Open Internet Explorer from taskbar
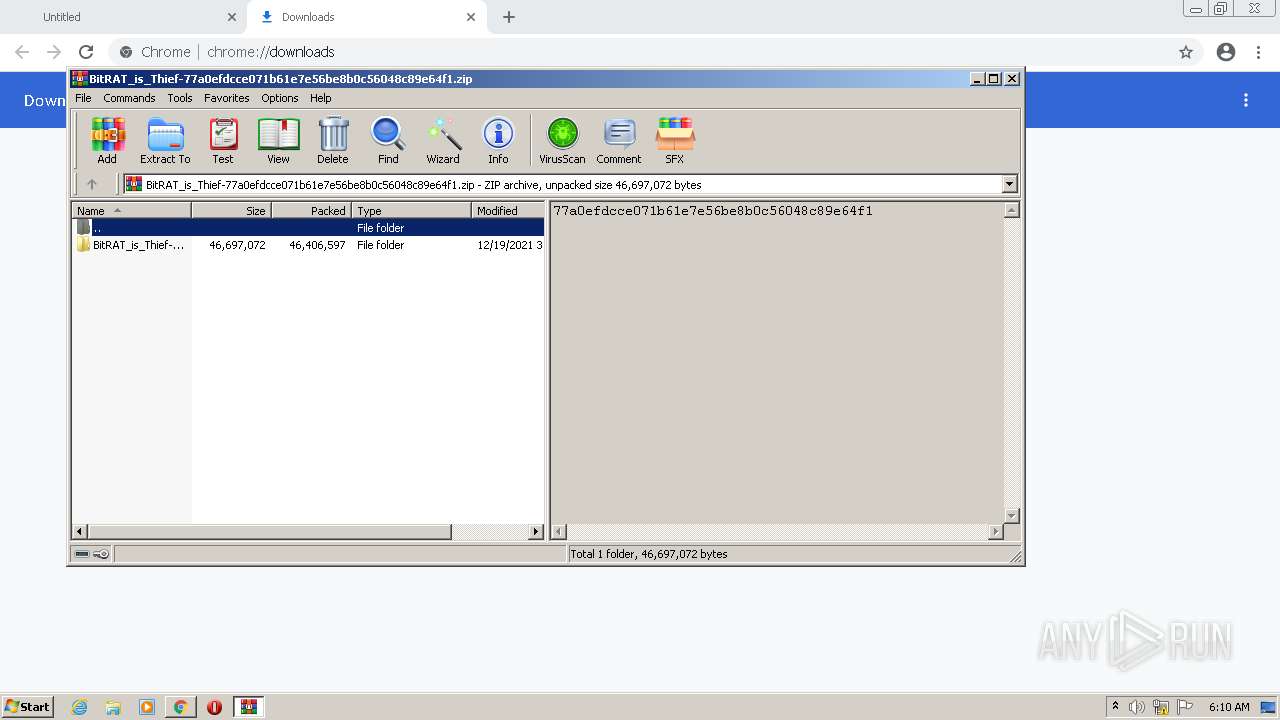This screenshot has width=1280, height=720. tap(80, 707)
